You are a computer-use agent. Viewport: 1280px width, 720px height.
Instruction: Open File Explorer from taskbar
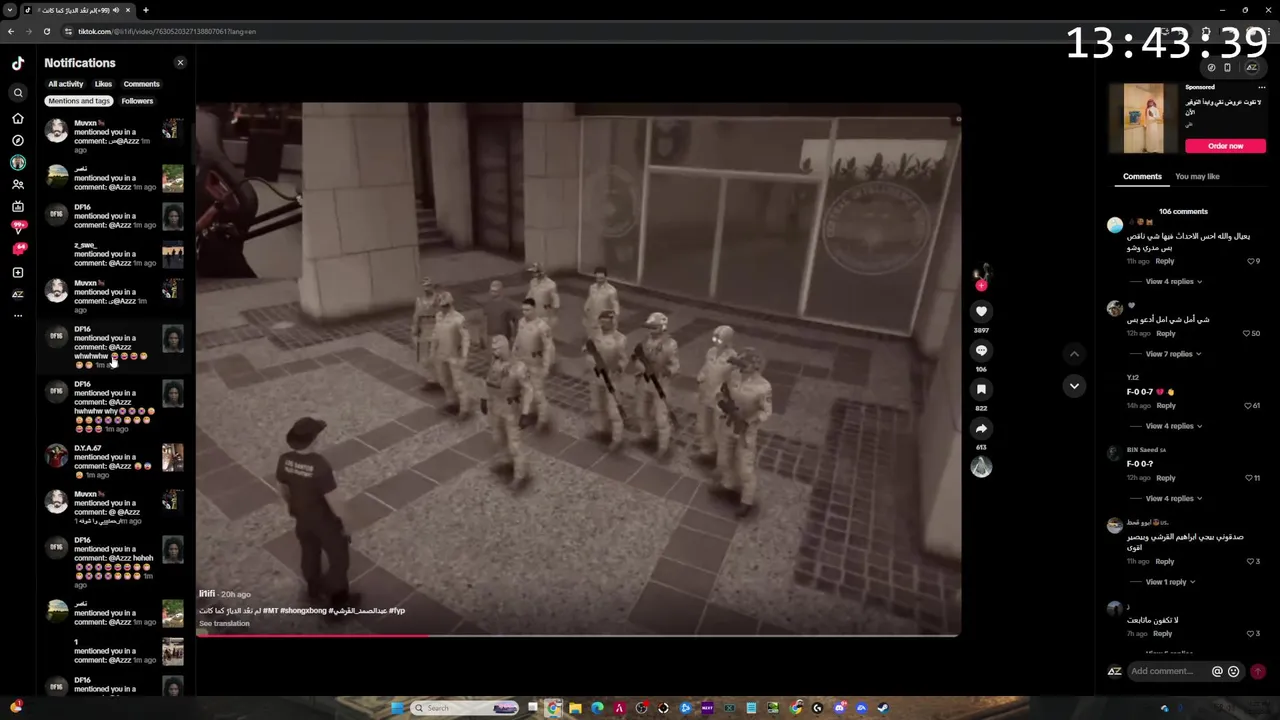coord(575,708)
